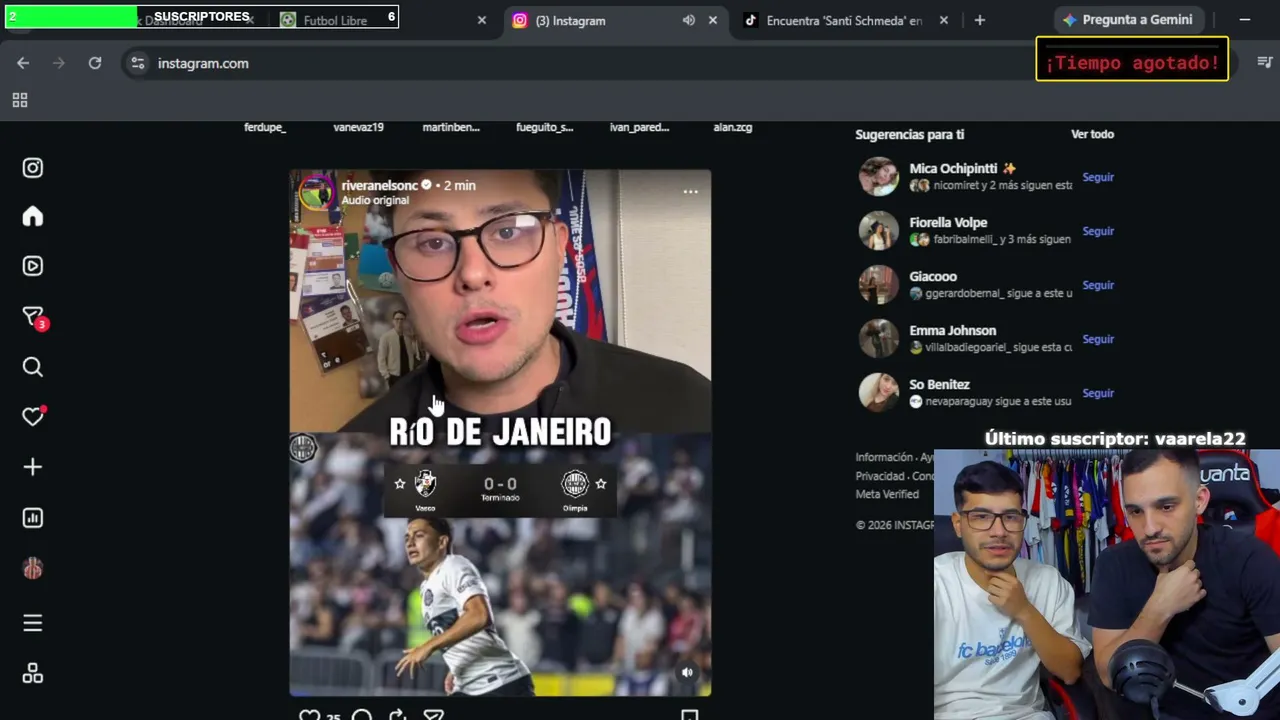Screen dimensions: 1280x720
Task: Open Fiorella Volpe profile picture
Action: [x=879, y=231]
